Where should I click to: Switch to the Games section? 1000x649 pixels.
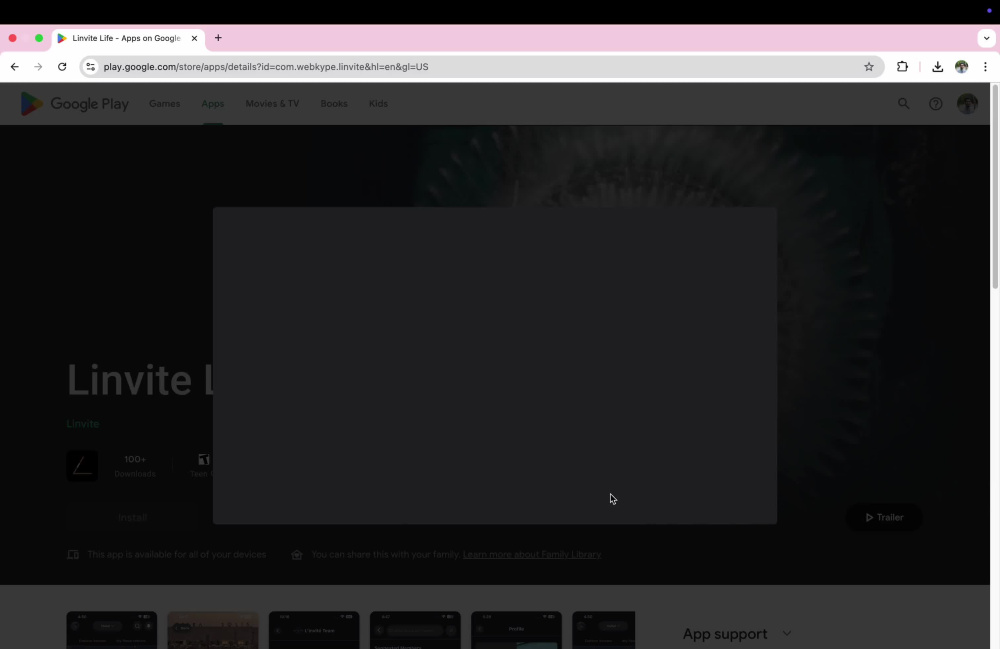(165, 103)
